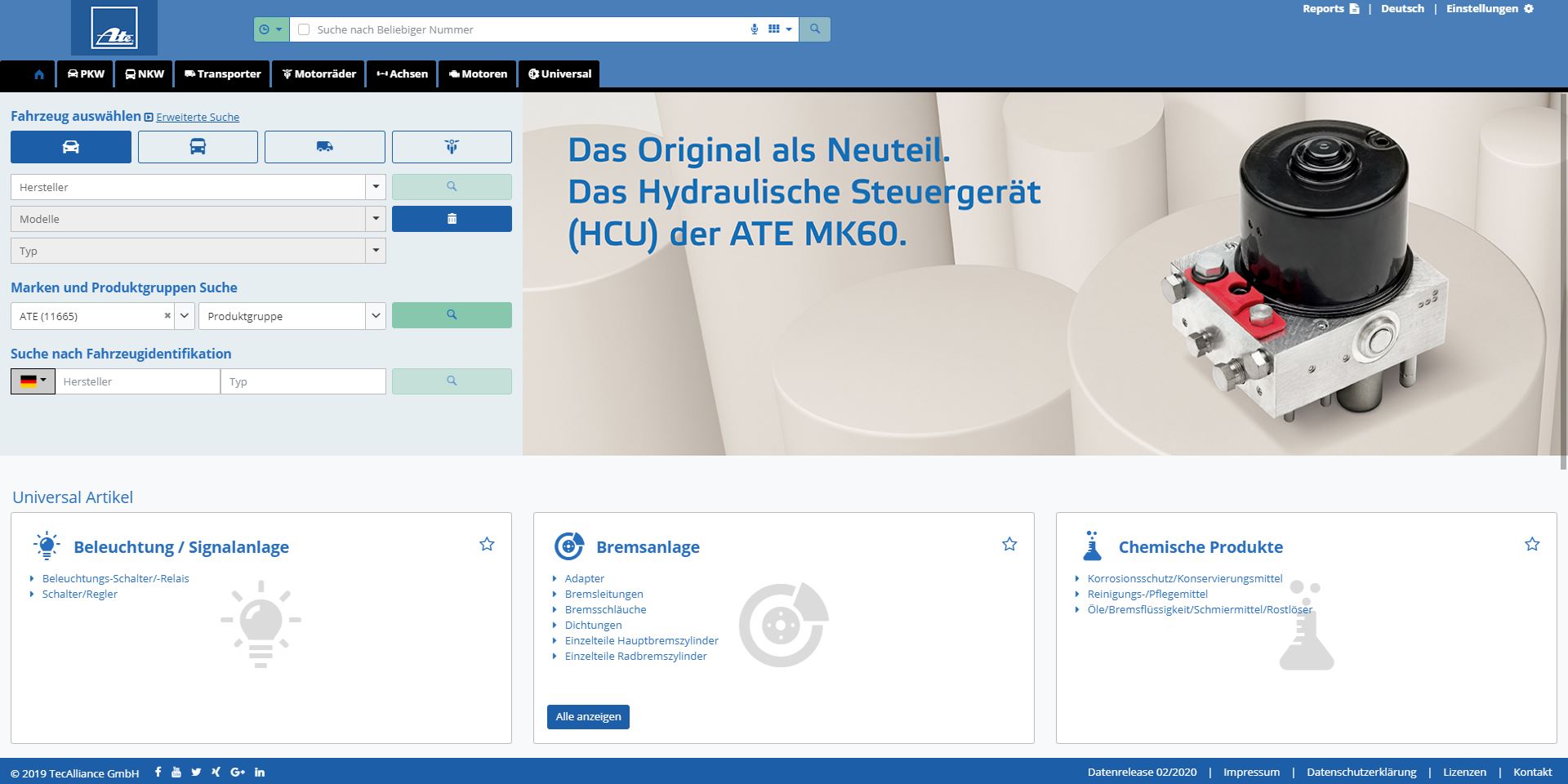Click the brake disc icon beside Bremsanlage
This screenshot has width=1568, height=784.
tap(569, 546)
